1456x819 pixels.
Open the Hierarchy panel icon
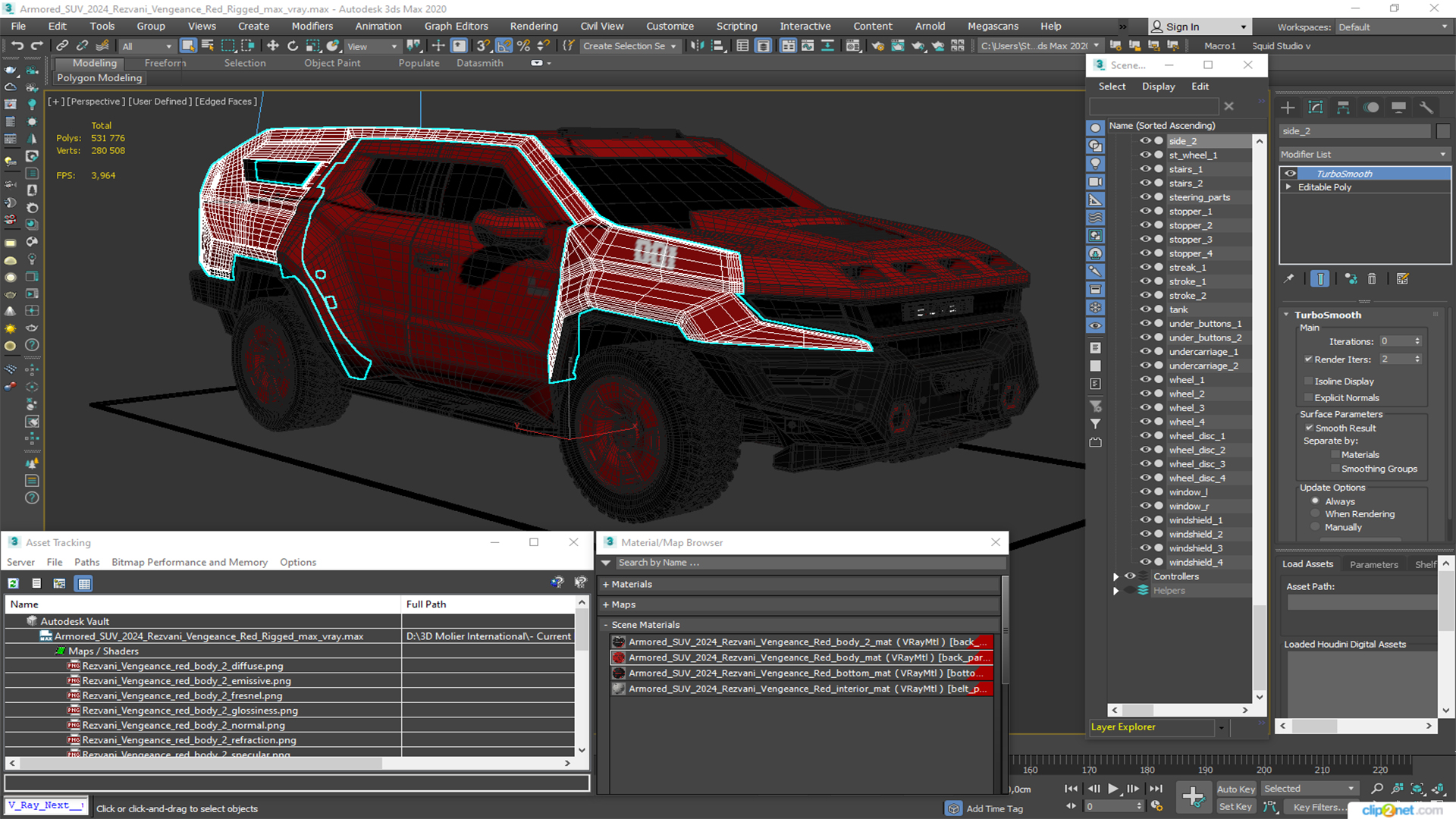coord(1343,108)
